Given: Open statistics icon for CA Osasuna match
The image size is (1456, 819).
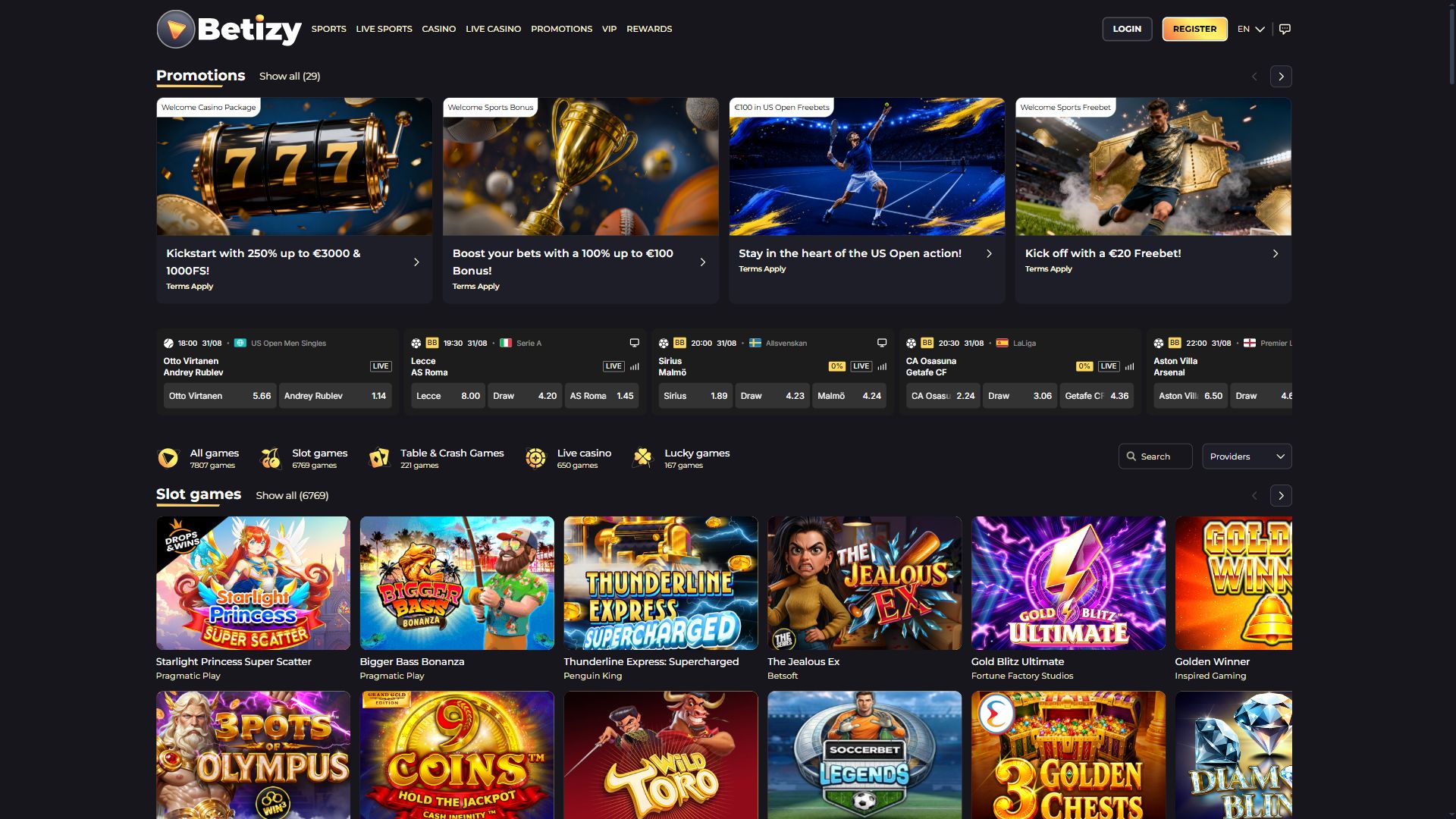Looking at the screenshot, I should click(x=1129, y=366).
